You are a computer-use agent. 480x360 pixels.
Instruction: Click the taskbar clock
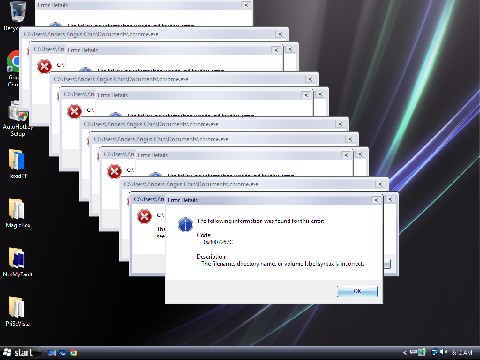coord(462,352)
